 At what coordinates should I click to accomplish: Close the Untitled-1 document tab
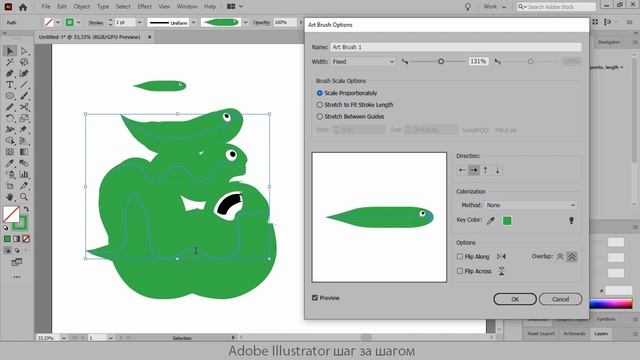click(x=149, y=37)
